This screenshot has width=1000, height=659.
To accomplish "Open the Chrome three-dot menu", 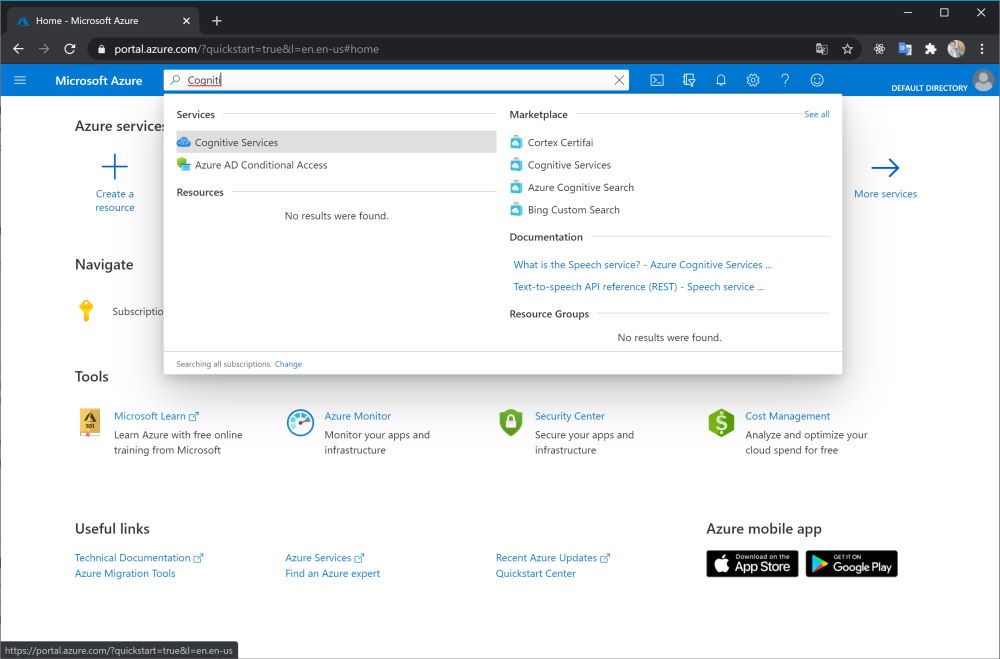I will [x=982, y=49].
